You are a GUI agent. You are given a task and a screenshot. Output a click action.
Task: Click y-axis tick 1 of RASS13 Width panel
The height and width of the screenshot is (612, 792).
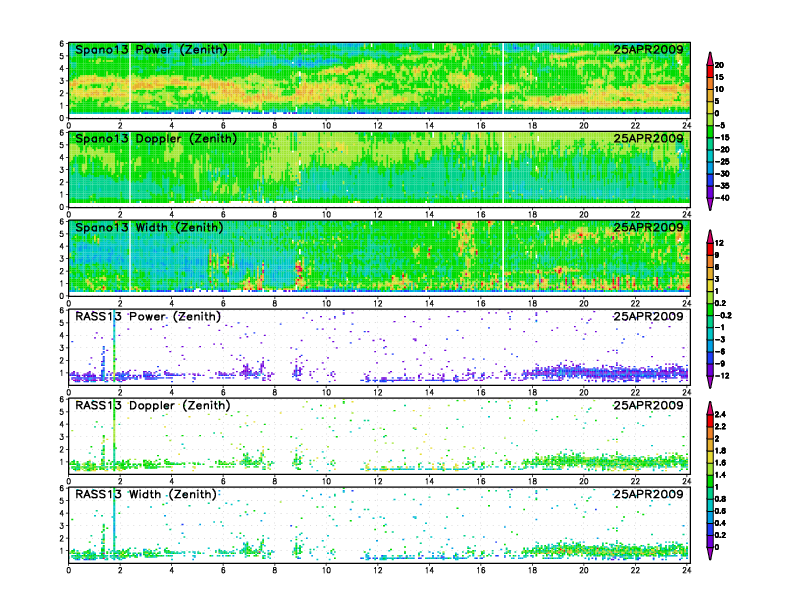pos(62,551)
